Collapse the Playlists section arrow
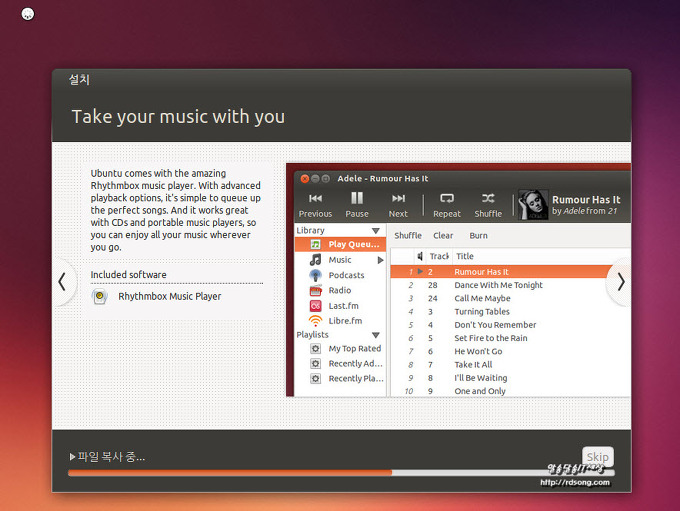680x511 pixels. point(376,335)
